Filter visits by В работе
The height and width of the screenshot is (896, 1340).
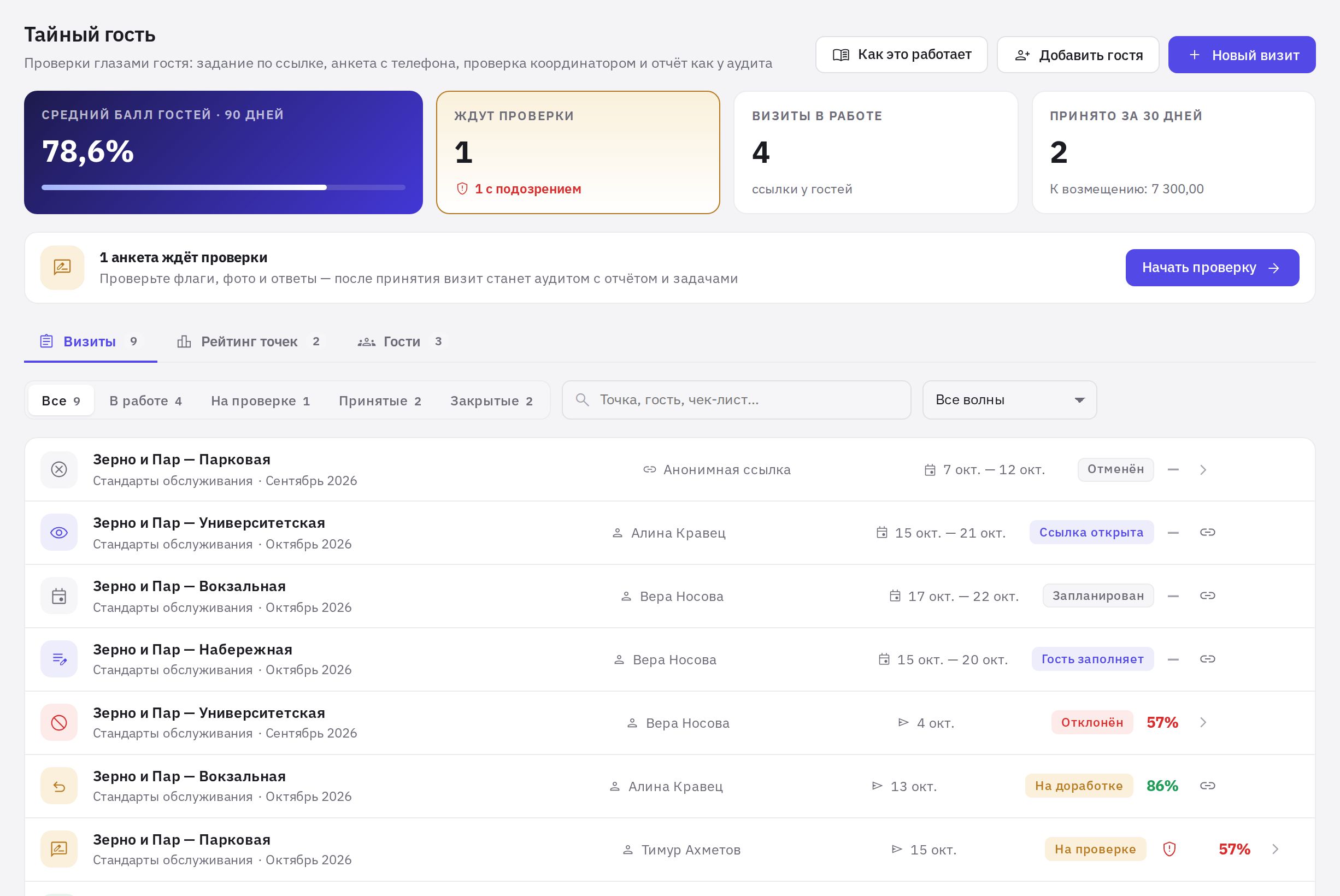tap(146, 400)
